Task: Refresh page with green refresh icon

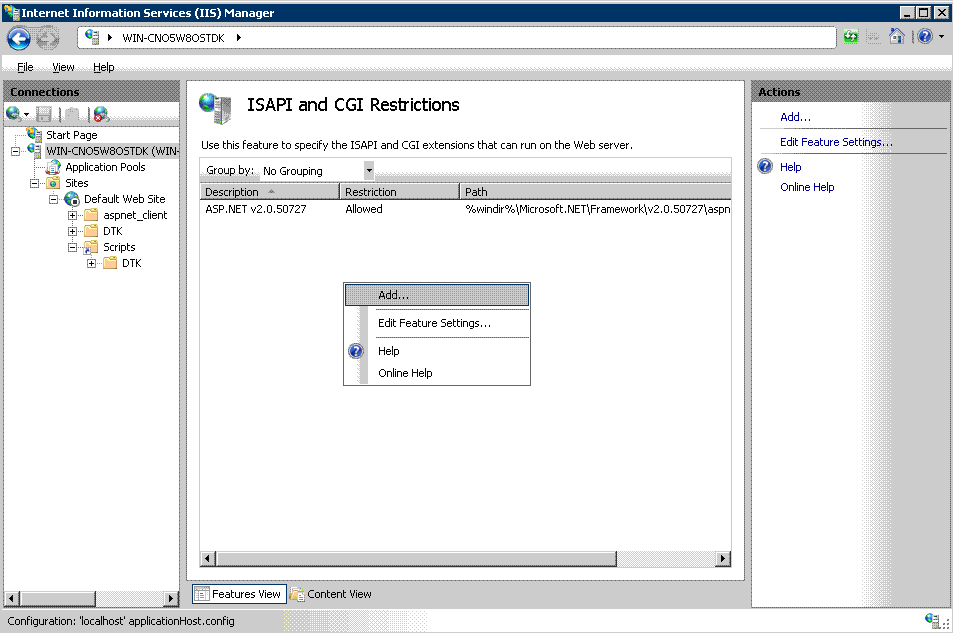Action: pyautogui.click(x=851, y=37)
